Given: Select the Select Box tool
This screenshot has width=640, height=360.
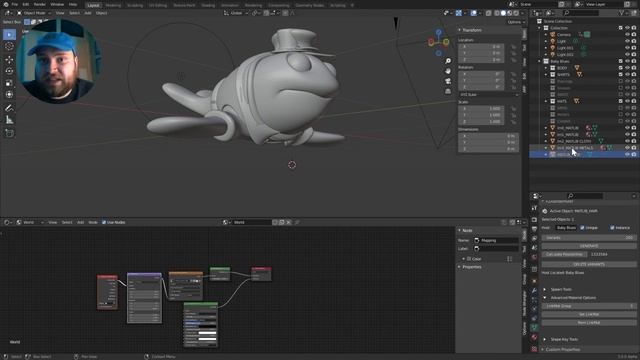Looking at the screenshot, I should (9, 35).
